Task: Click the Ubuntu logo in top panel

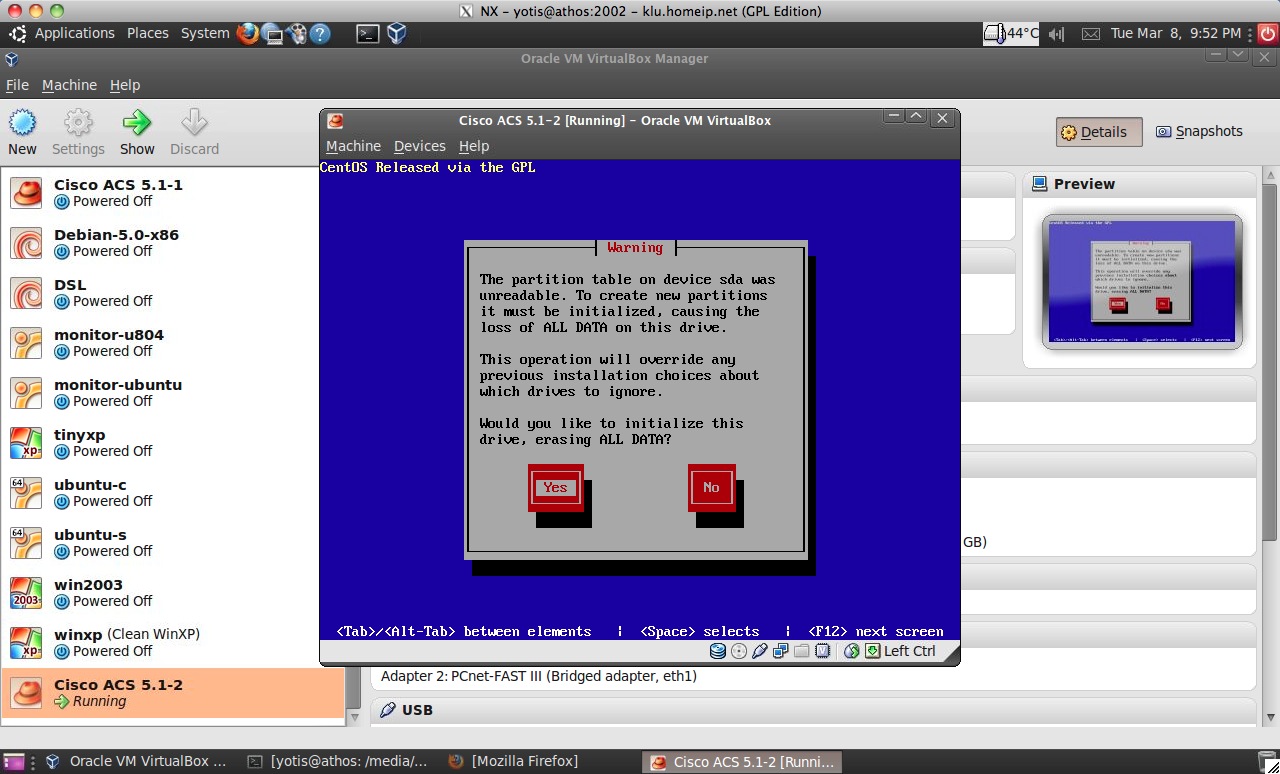Action: point(17,33)
